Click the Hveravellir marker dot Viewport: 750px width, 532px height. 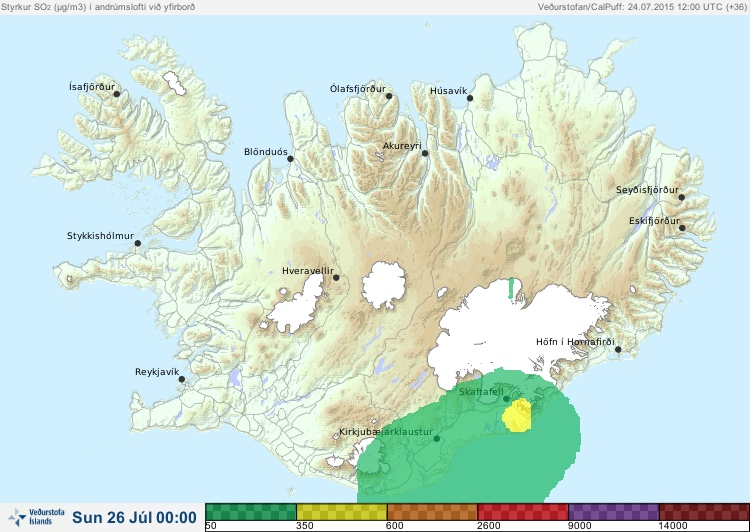coord(336,277)
